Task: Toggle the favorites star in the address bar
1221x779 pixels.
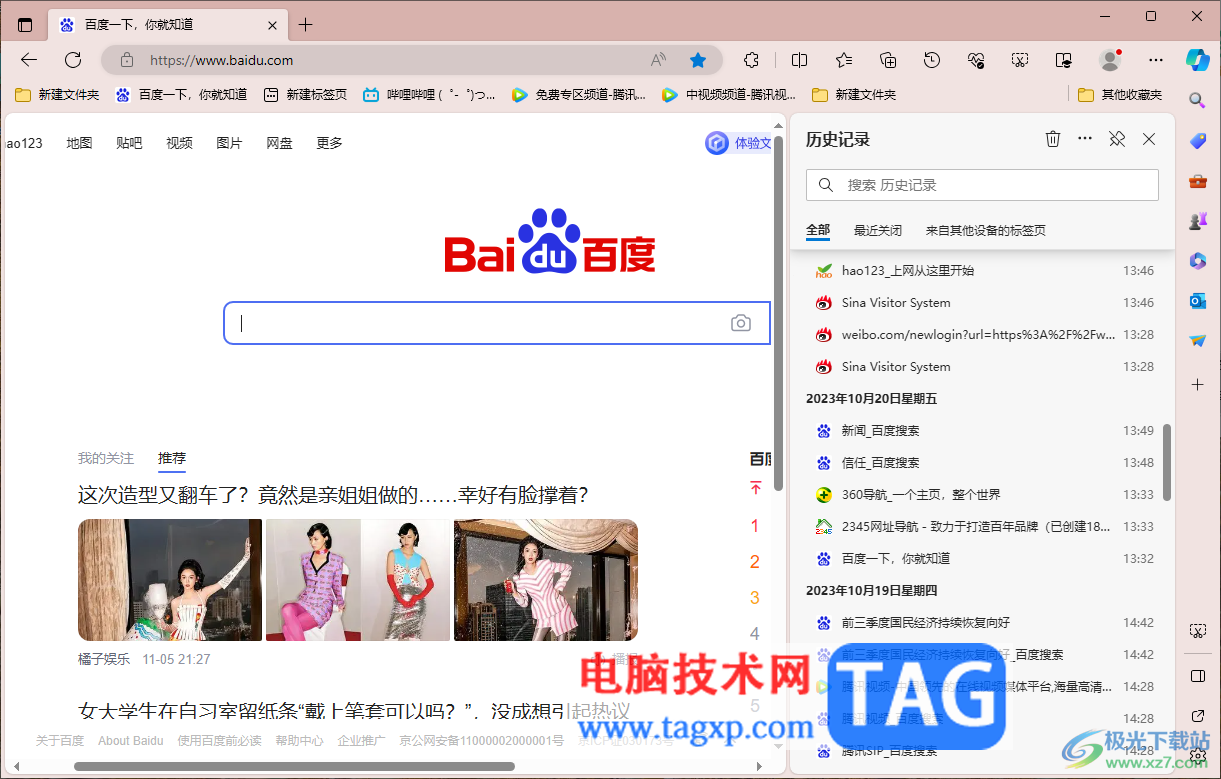Action: pyautogui.click(x=697, y=60)
